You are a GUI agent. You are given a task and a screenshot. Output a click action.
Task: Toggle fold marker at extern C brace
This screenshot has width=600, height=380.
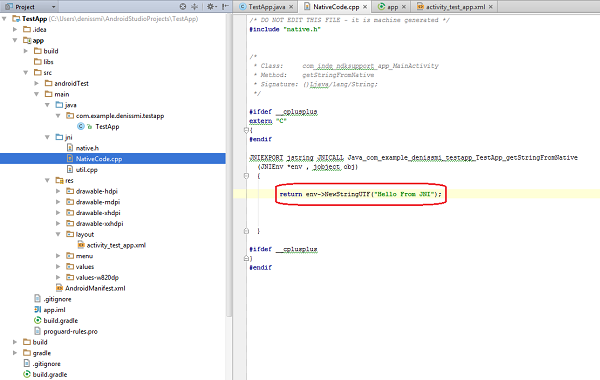coord(246,130)
